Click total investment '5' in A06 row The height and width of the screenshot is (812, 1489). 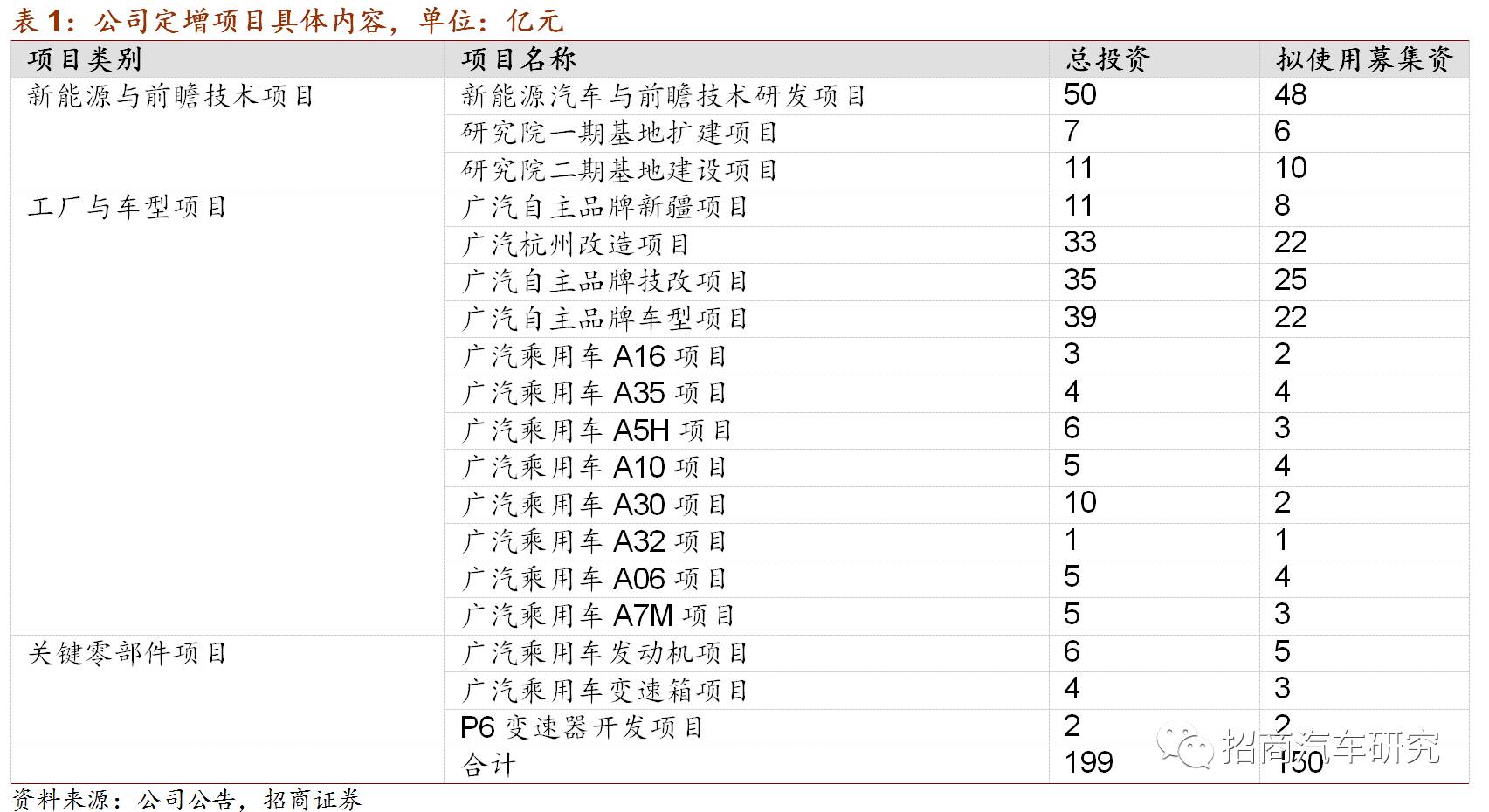[1072, 577]
